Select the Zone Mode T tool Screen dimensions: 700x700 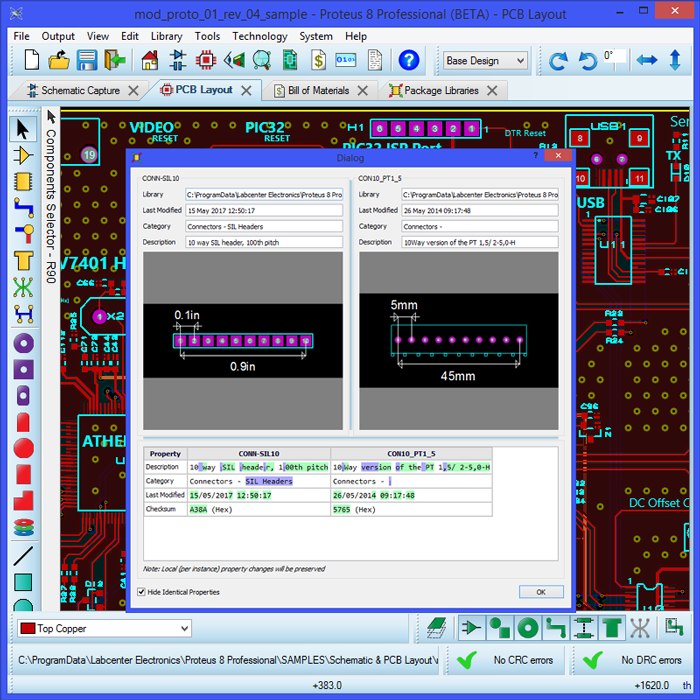point(23,260)
